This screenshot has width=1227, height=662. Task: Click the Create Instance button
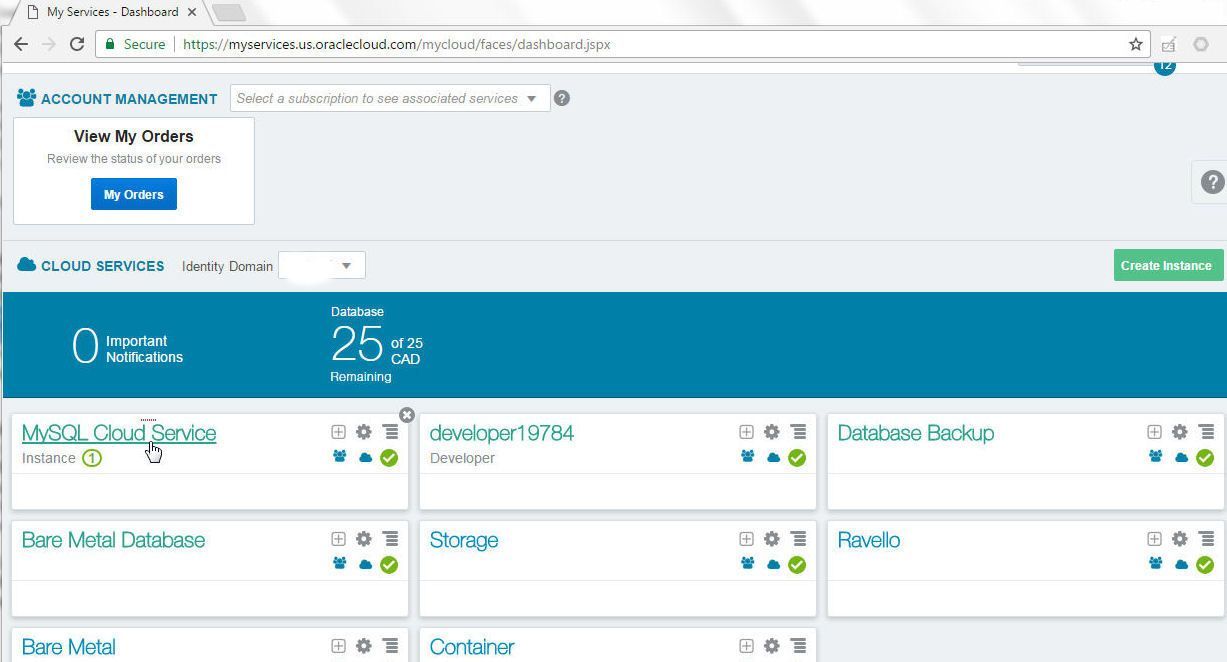click(x=1168, y=265)
